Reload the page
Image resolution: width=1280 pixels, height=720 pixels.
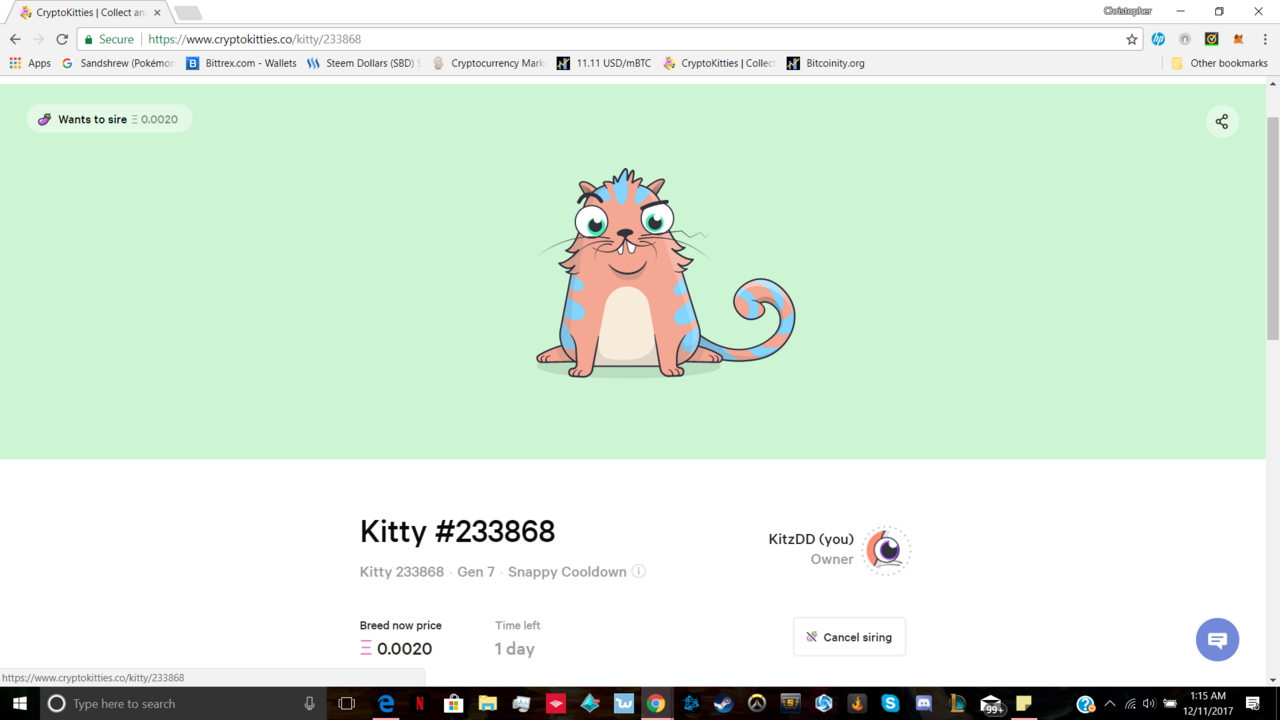[x=62, y=39]
